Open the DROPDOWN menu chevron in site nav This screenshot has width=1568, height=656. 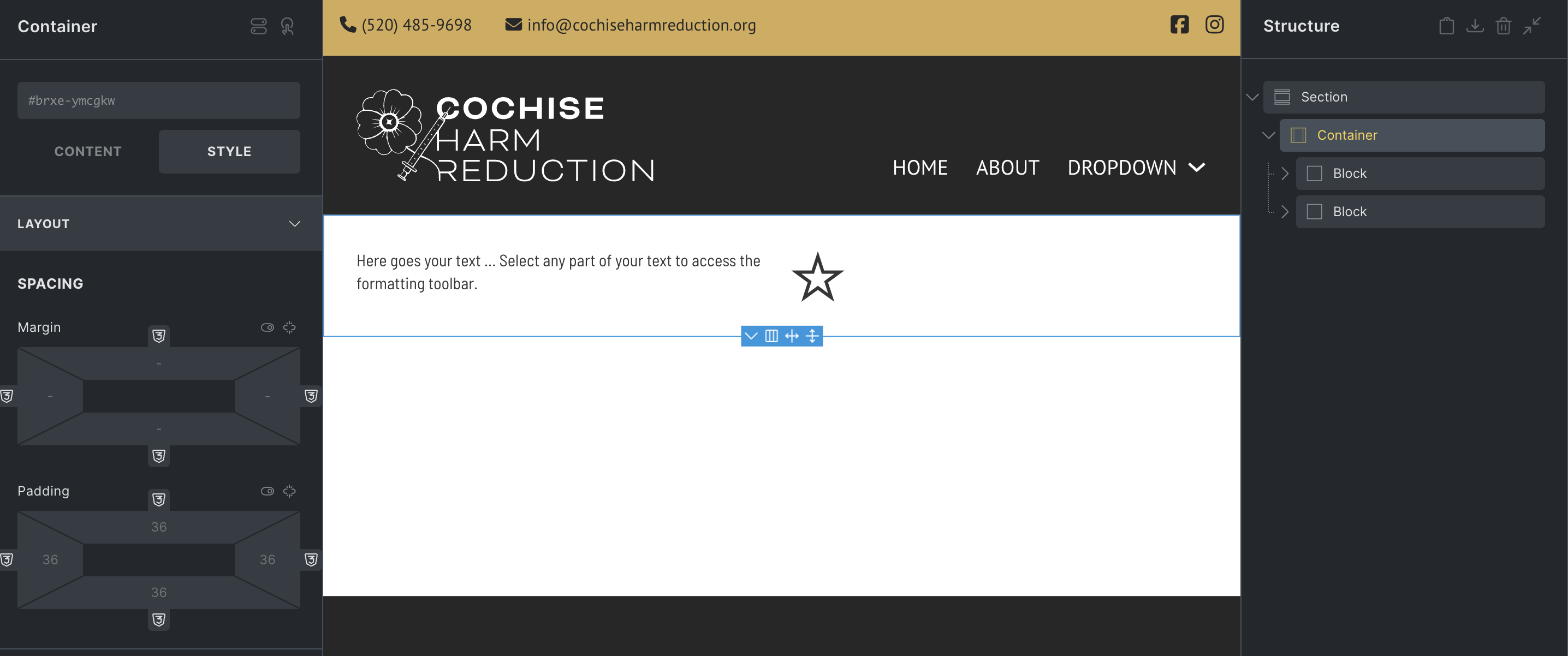coord(1197,168)
